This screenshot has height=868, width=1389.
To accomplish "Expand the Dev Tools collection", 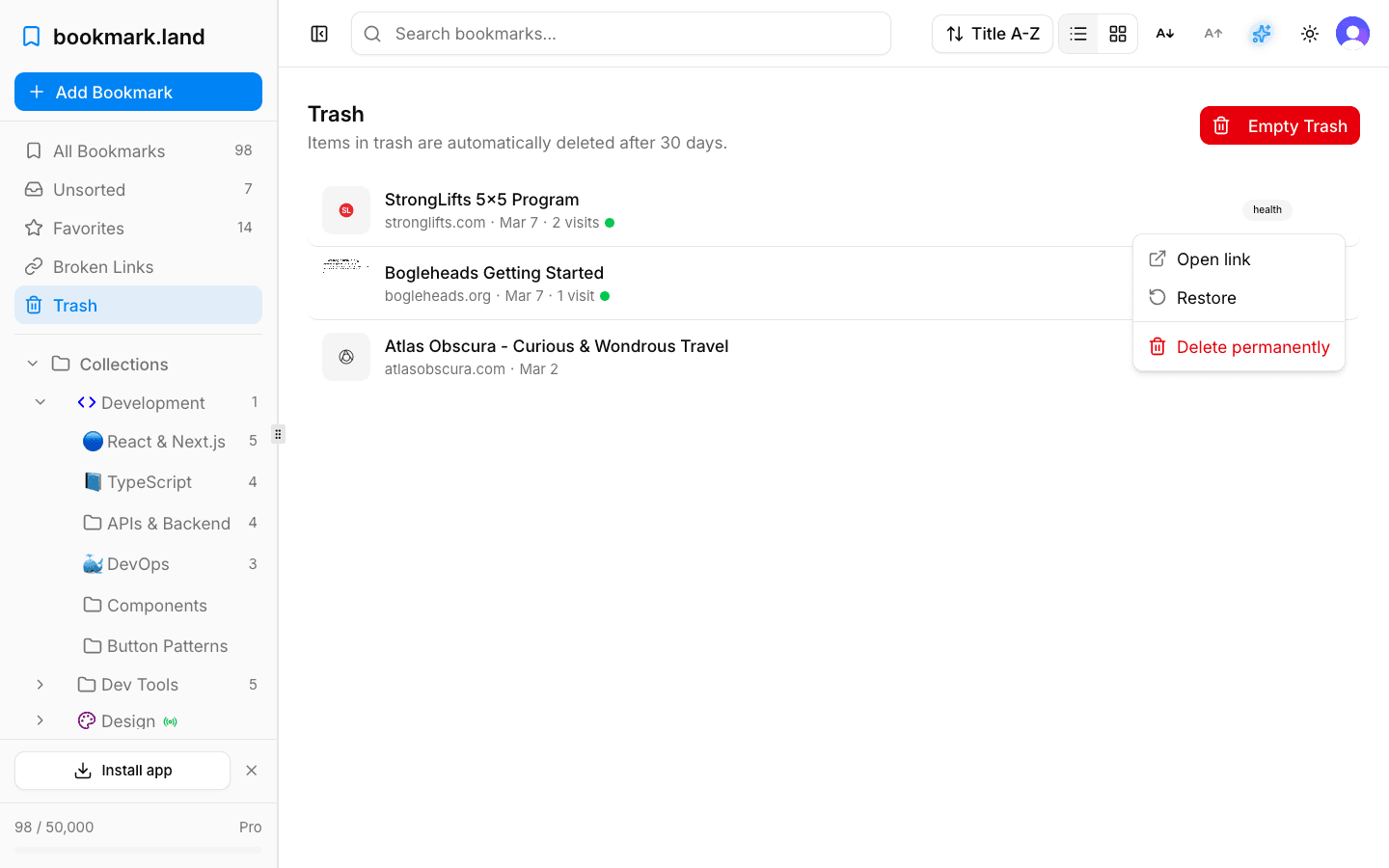I will pyautogui.click(x=41, y=684).
